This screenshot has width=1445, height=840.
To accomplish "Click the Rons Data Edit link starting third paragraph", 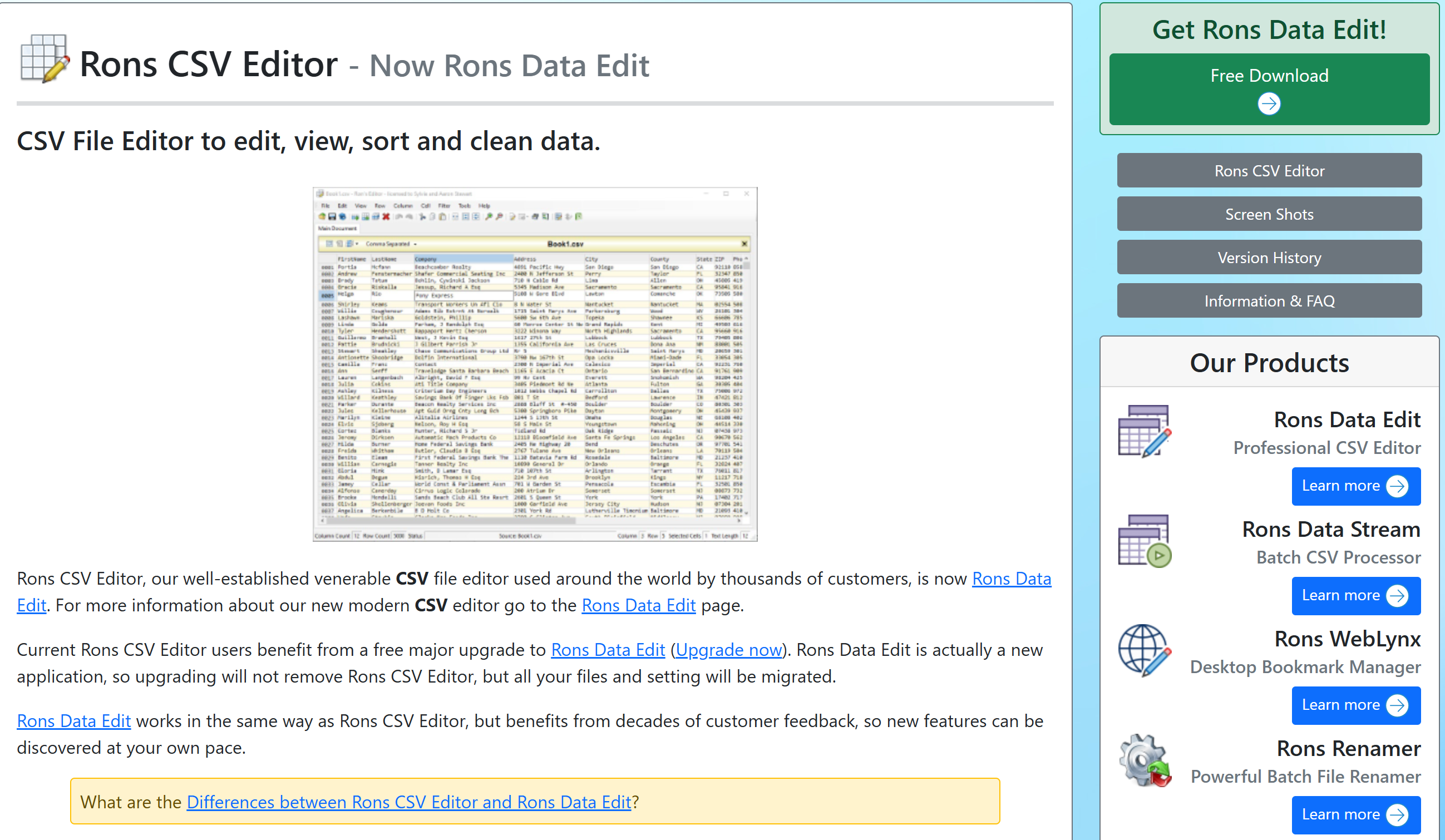I will coord(73,721).
